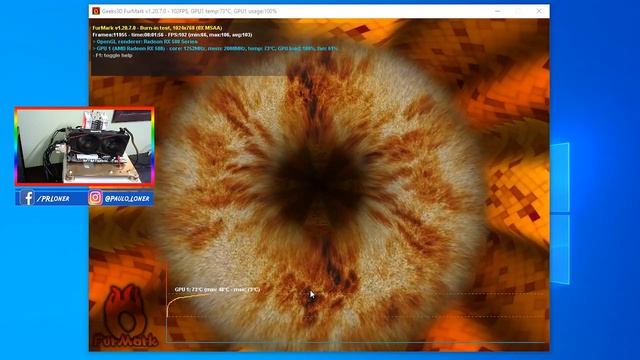
Task: Click the webcam thumbnail of the graphics card
Action: tap(84, 147)
